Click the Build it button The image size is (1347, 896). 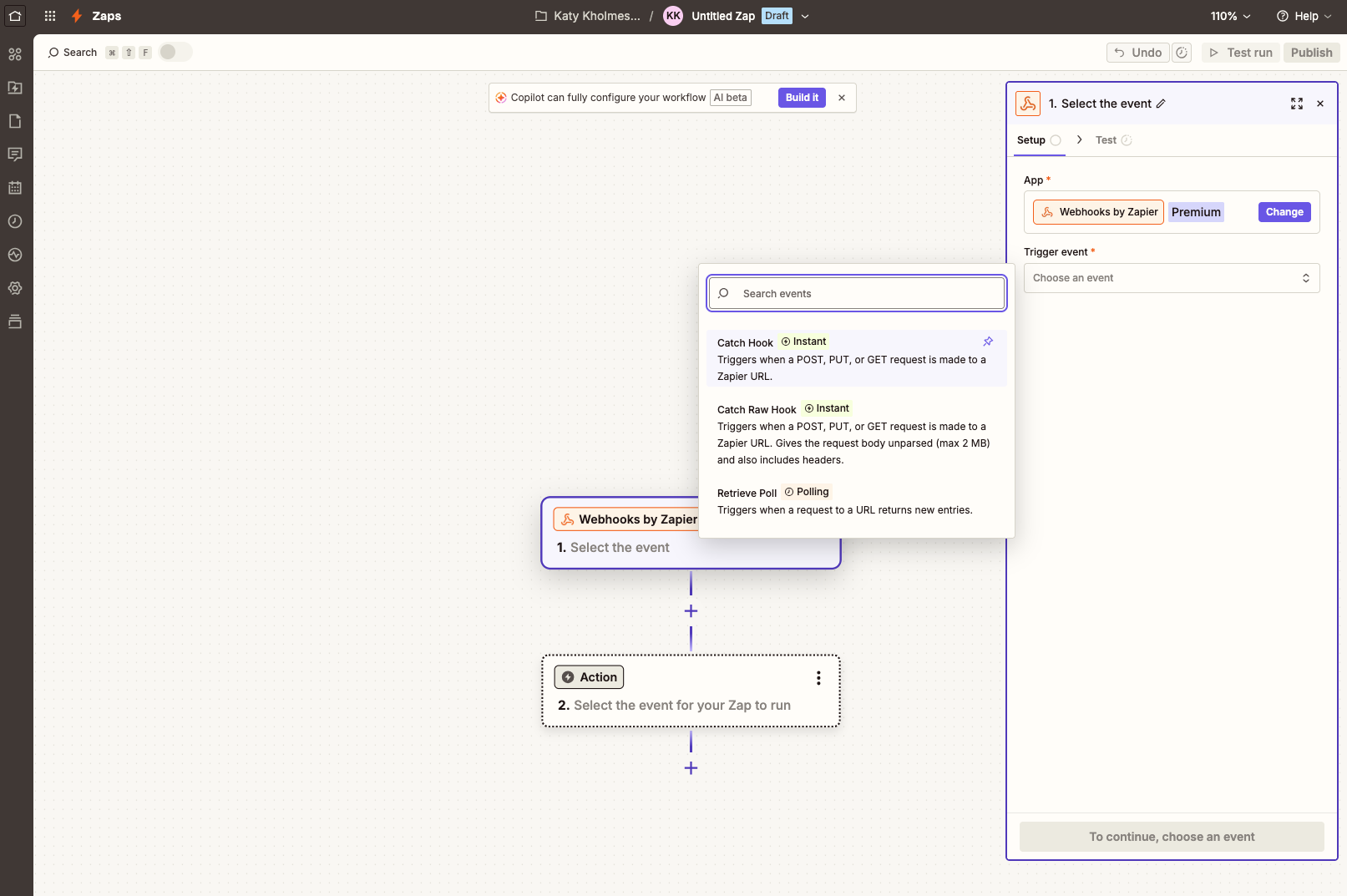(x=802, y=98)
